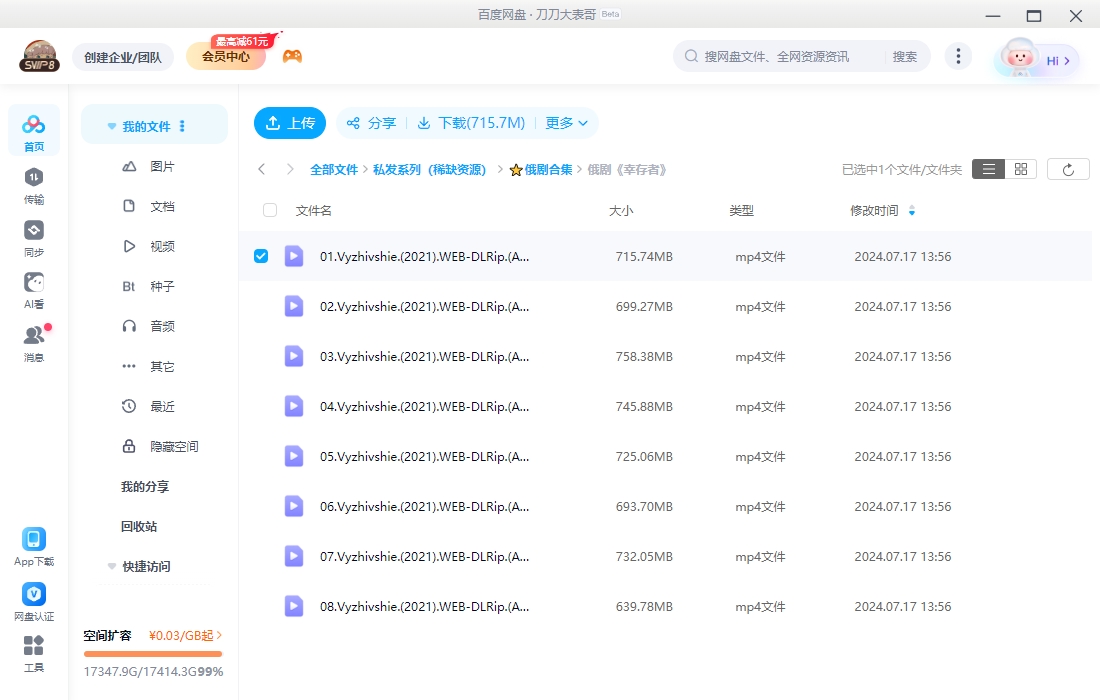The width and height of the screenshot is (1100, 700).
Task: Go to 全部文件 breadcrumb
Action: [334, 170]
